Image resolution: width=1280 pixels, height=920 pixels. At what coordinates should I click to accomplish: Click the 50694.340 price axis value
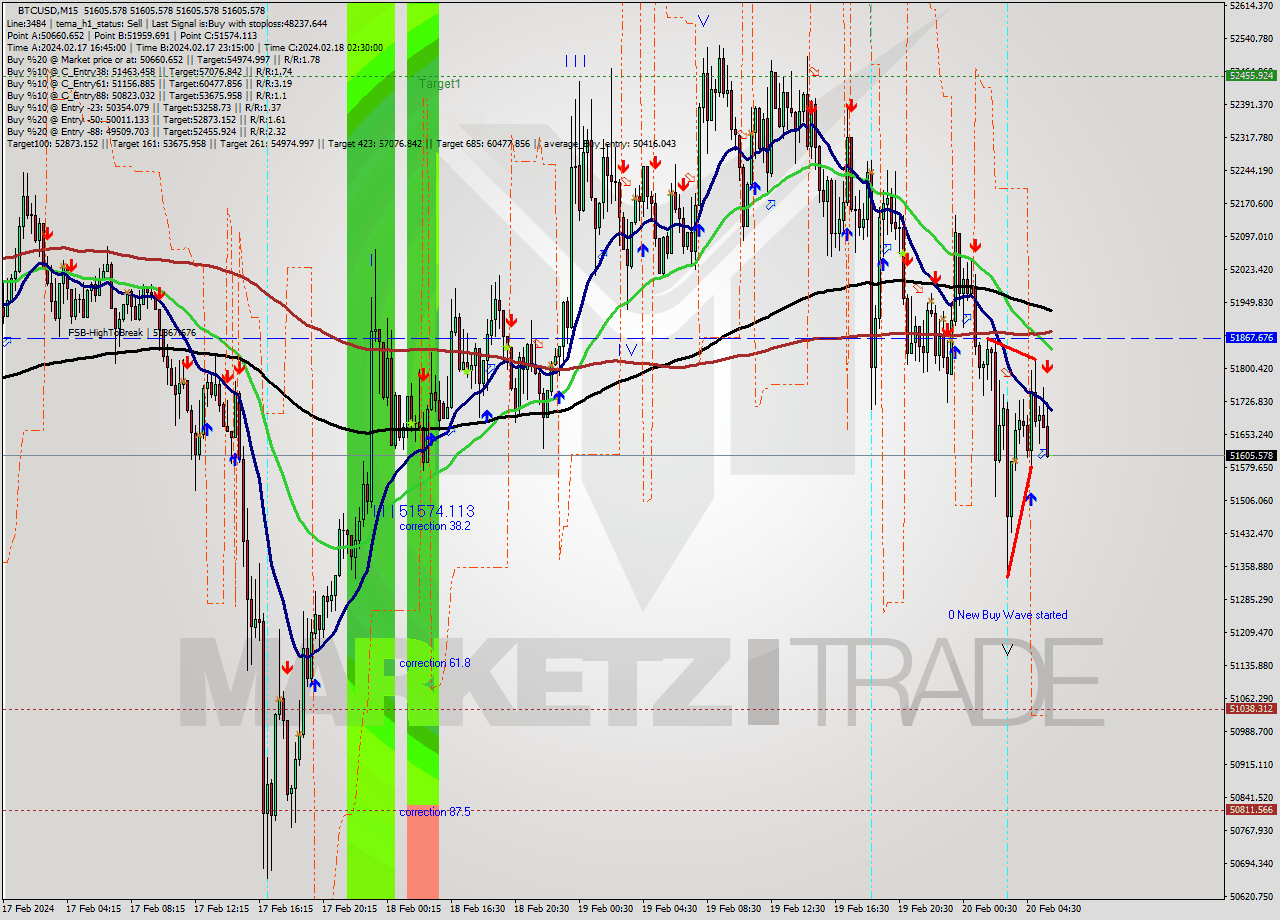coord(1251,863)
